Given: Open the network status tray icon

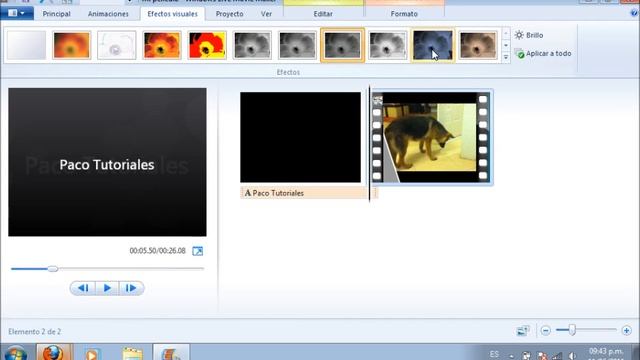Looking at the screenshot, I should pos(557,356).
